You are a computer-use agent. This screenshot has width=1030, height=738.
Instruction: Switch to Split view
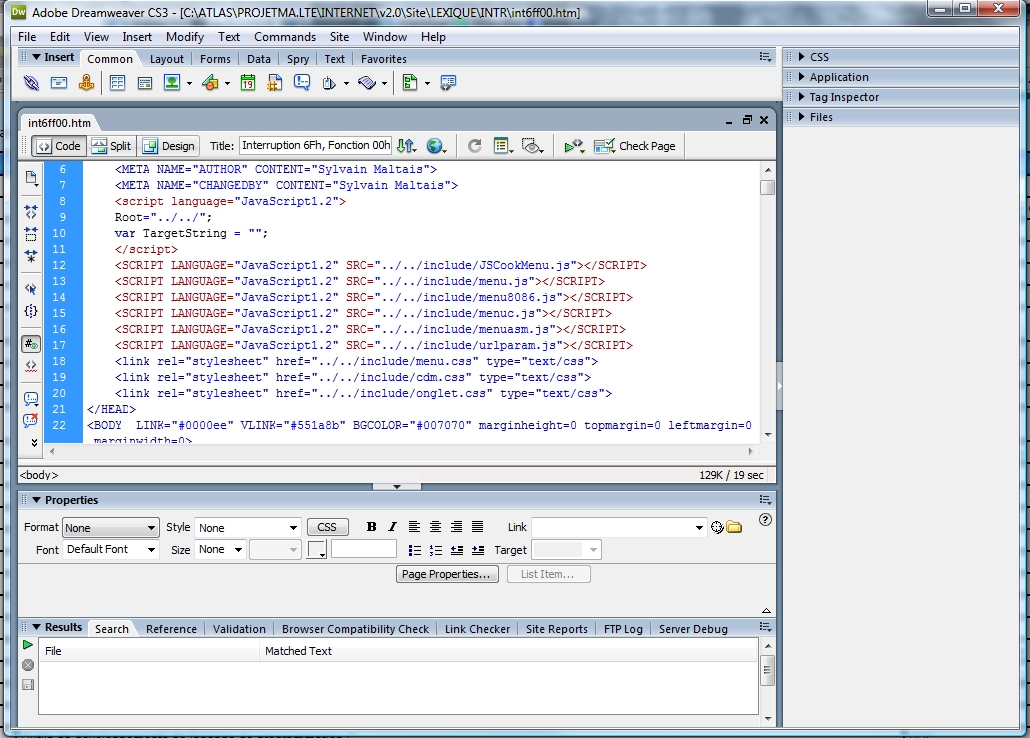click(111, 146)
